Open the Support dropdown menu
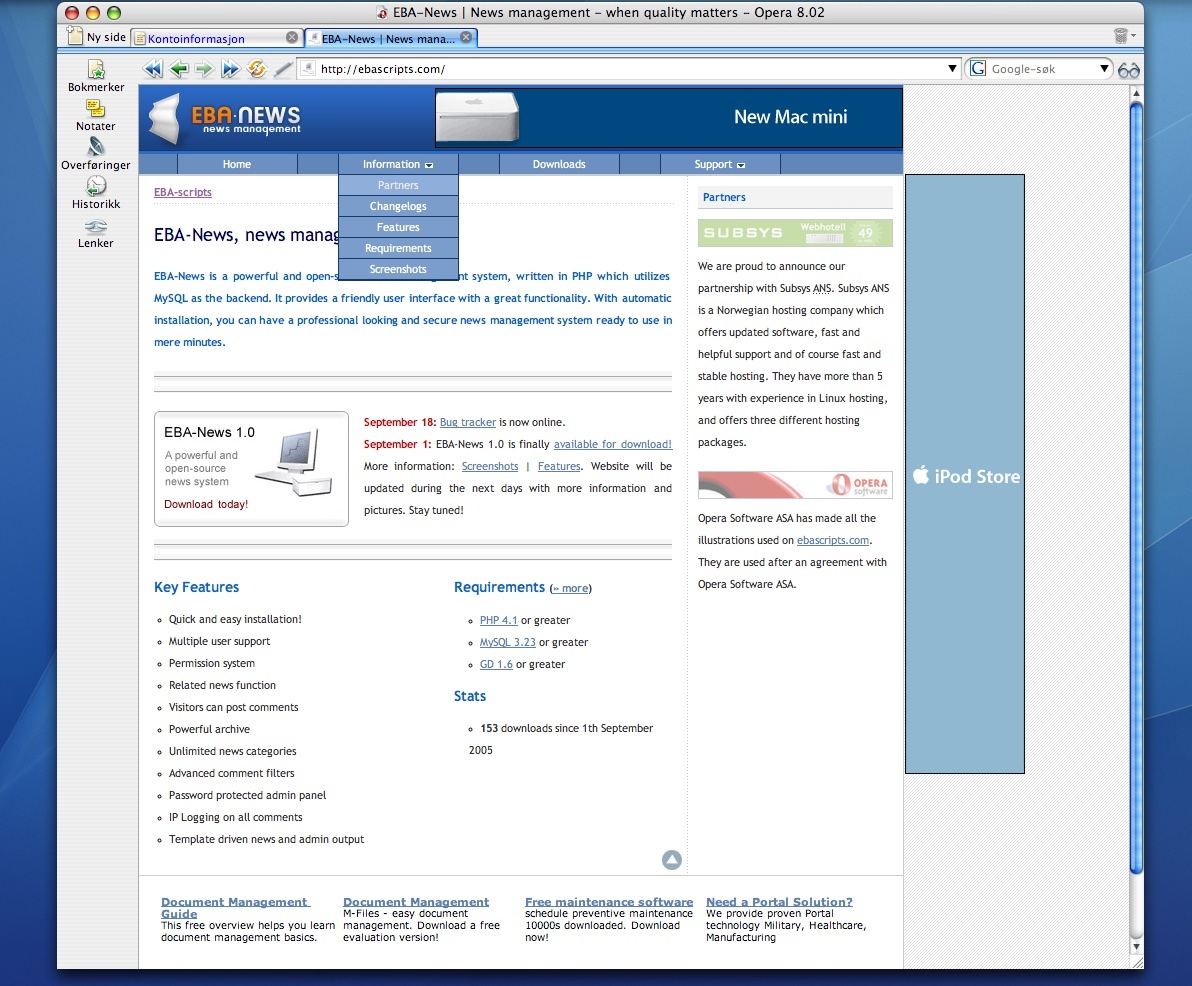 click(720, 164)
